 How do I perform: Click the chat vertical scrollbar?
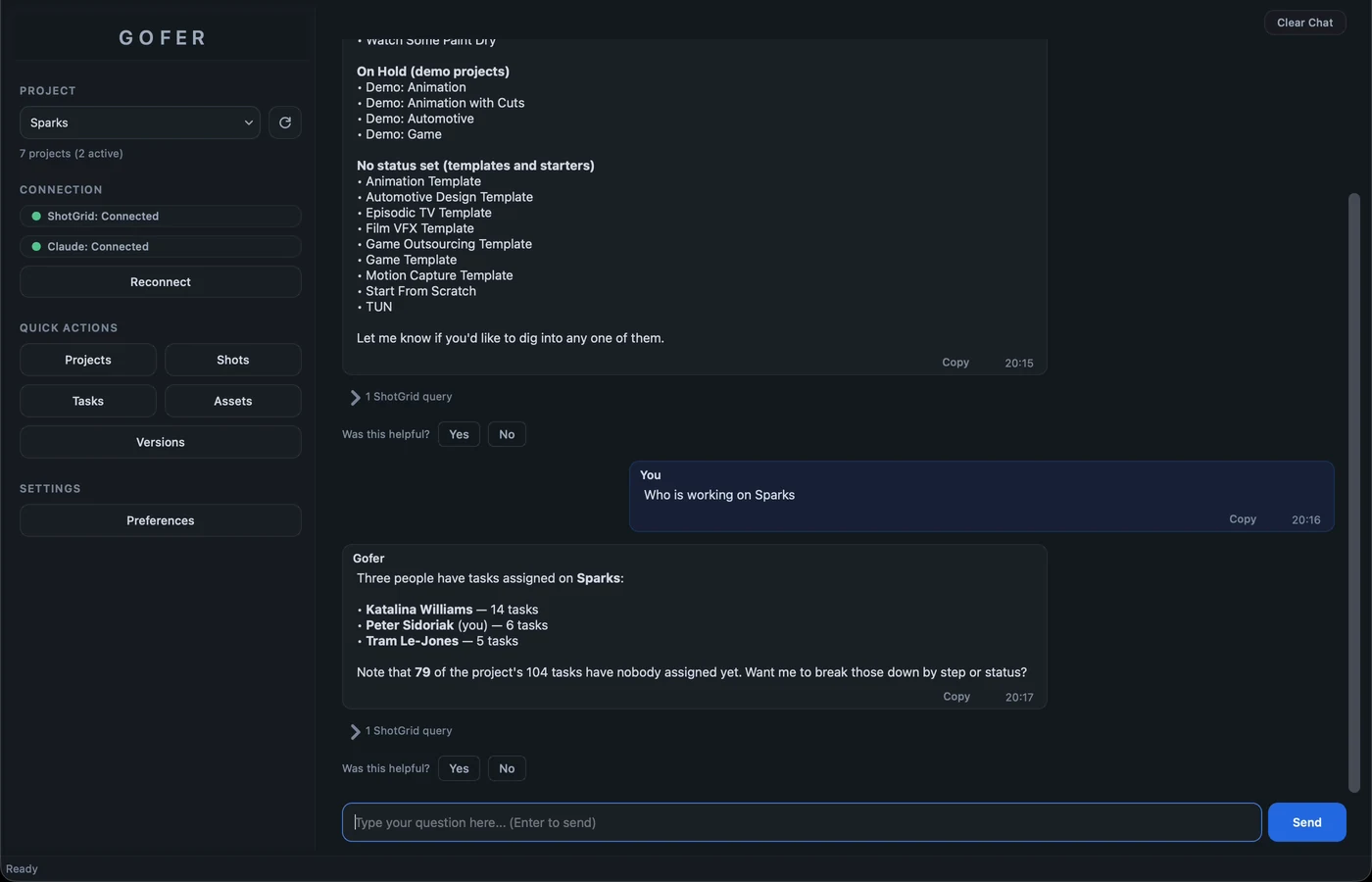tap(1354, 492)
